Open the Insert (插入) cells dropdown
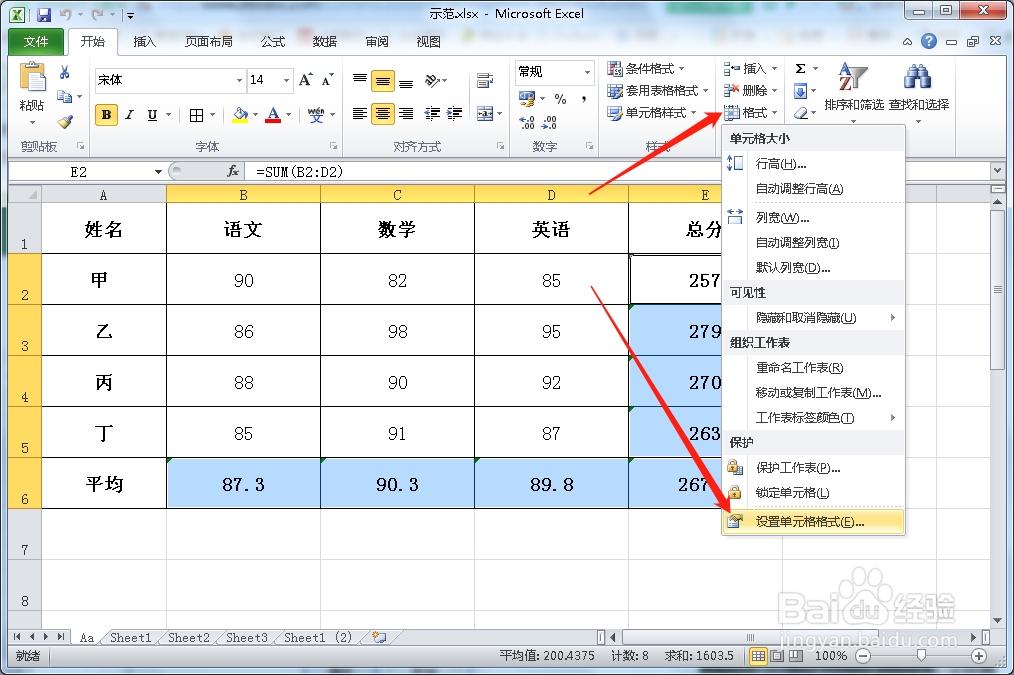The image size is (1014, 675). click(750, 69)
